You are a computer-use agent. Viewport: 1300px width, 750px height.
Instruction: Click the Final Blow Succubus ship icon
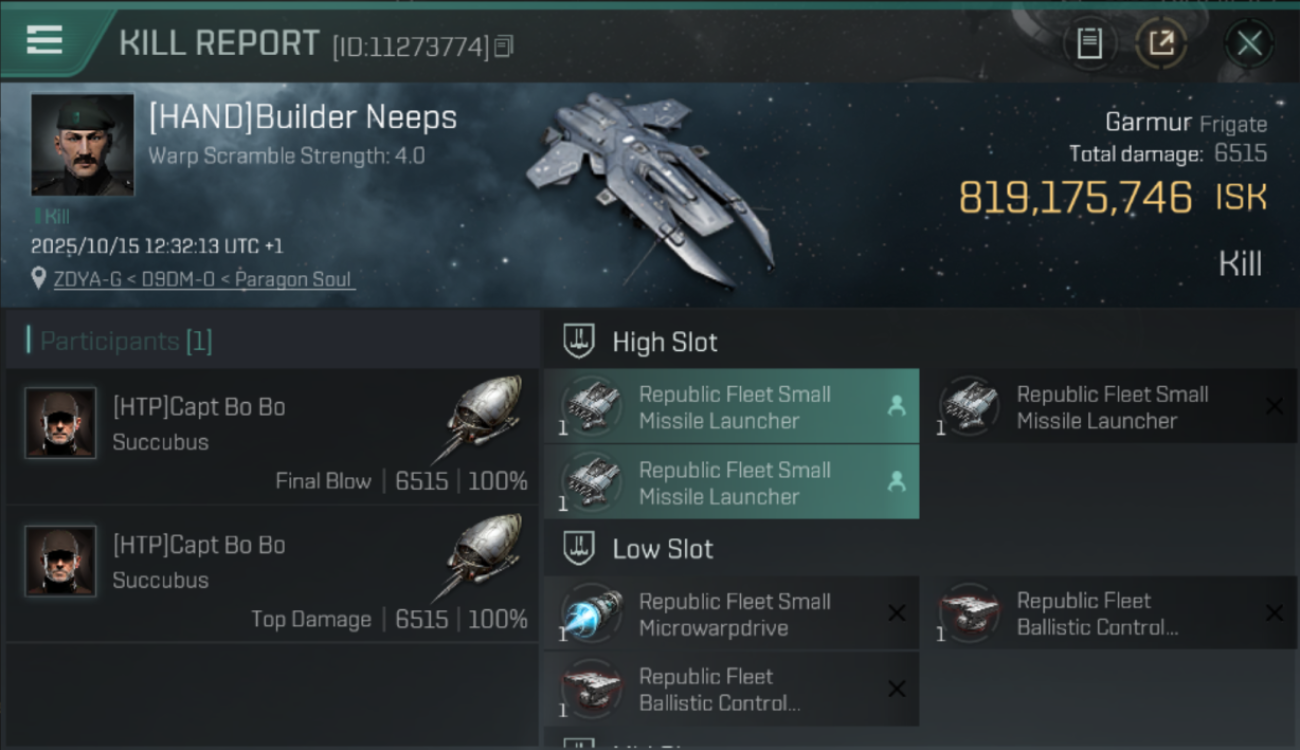(479, 417)
